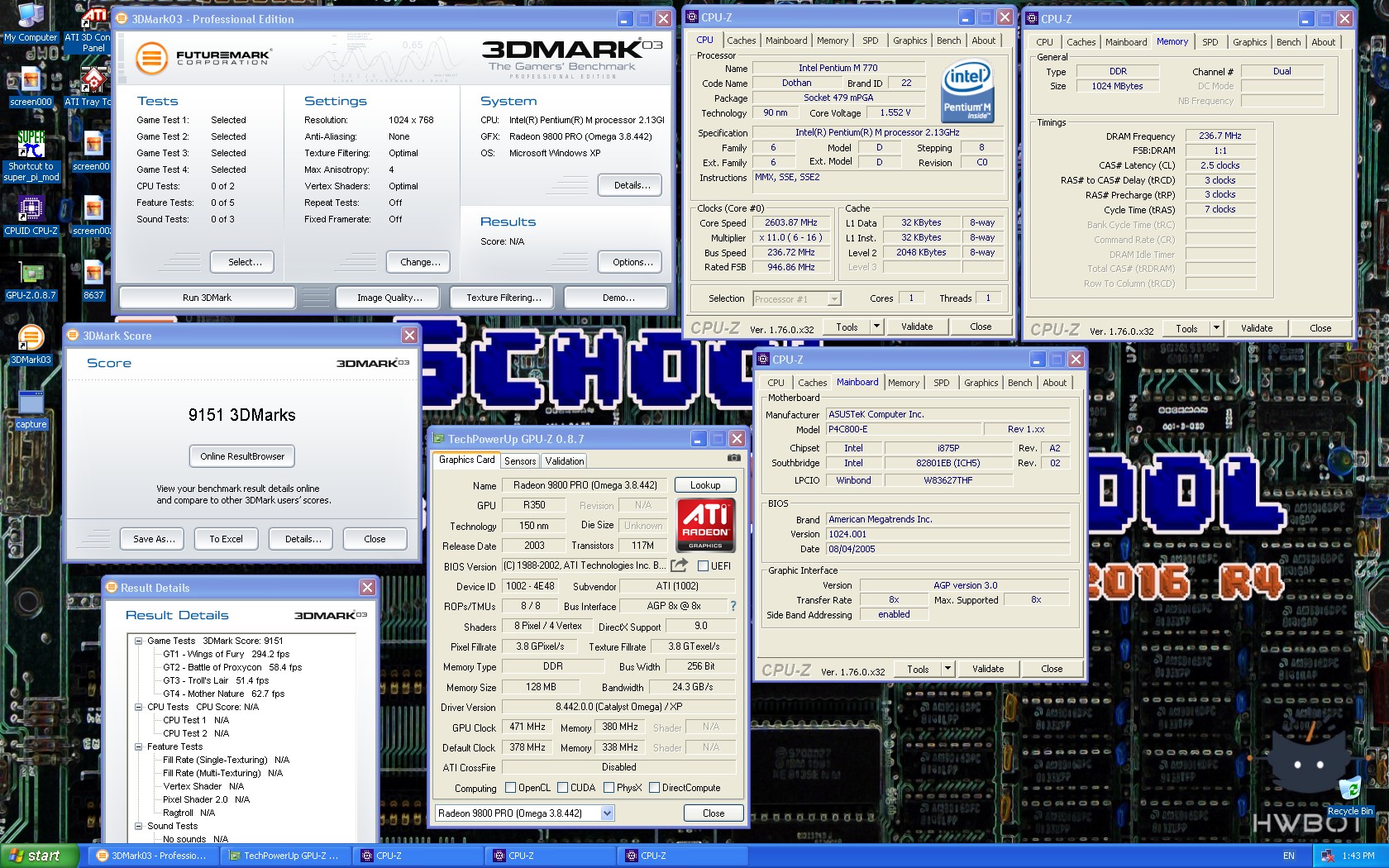Screen dimensions: 1389x868
Task: Click the Futuremark logo in 3DMark03
Action: 203,58
